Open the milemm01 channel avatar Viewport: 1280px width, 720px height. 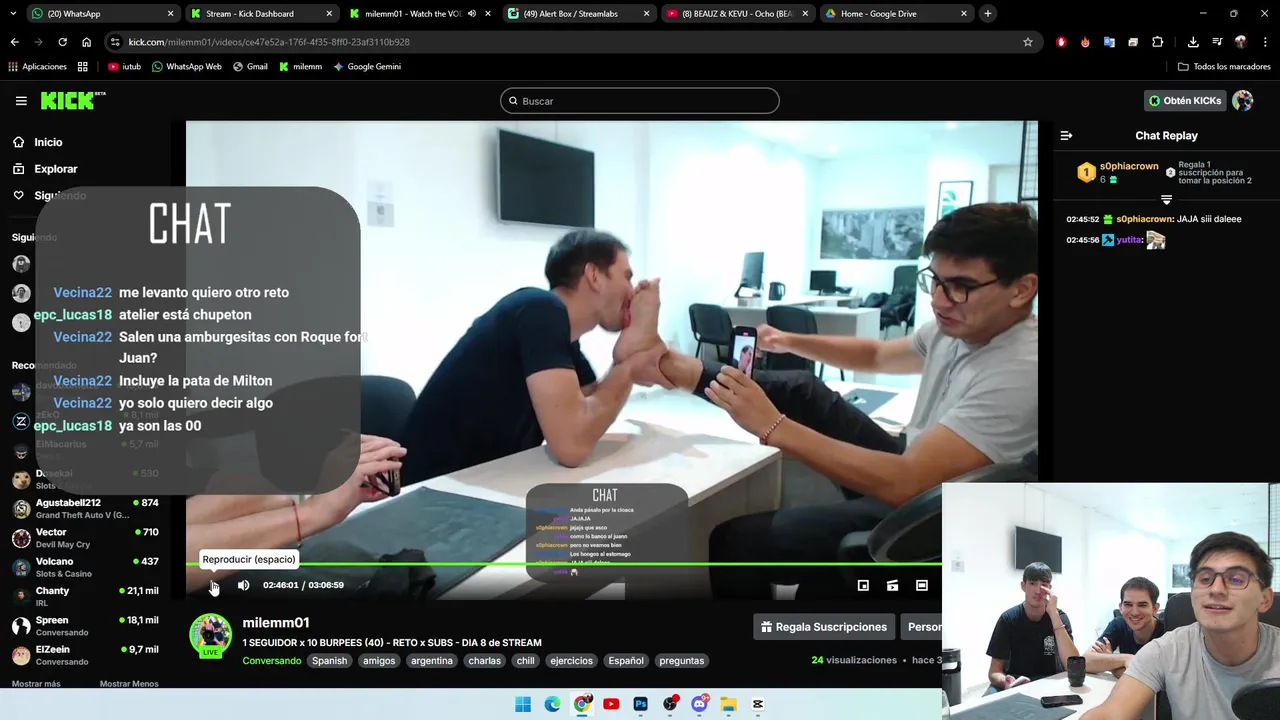coord(211,636)
